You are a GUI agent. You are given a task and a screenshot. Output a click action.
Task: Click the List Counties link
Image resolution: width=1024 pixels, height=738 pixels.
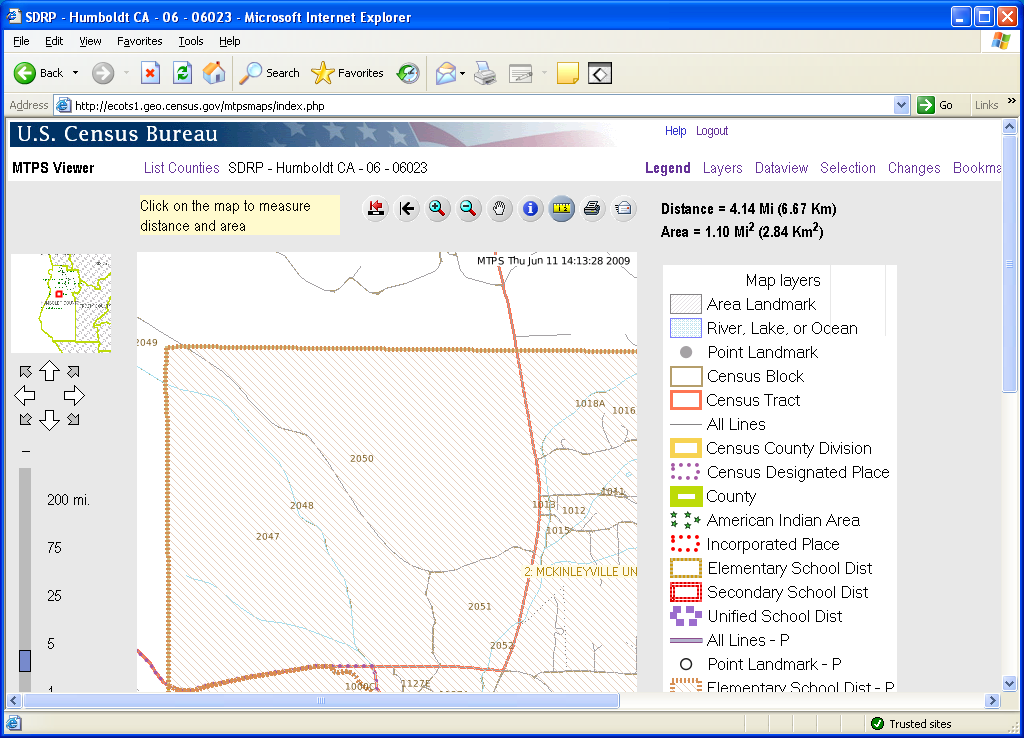click(181, 168)
